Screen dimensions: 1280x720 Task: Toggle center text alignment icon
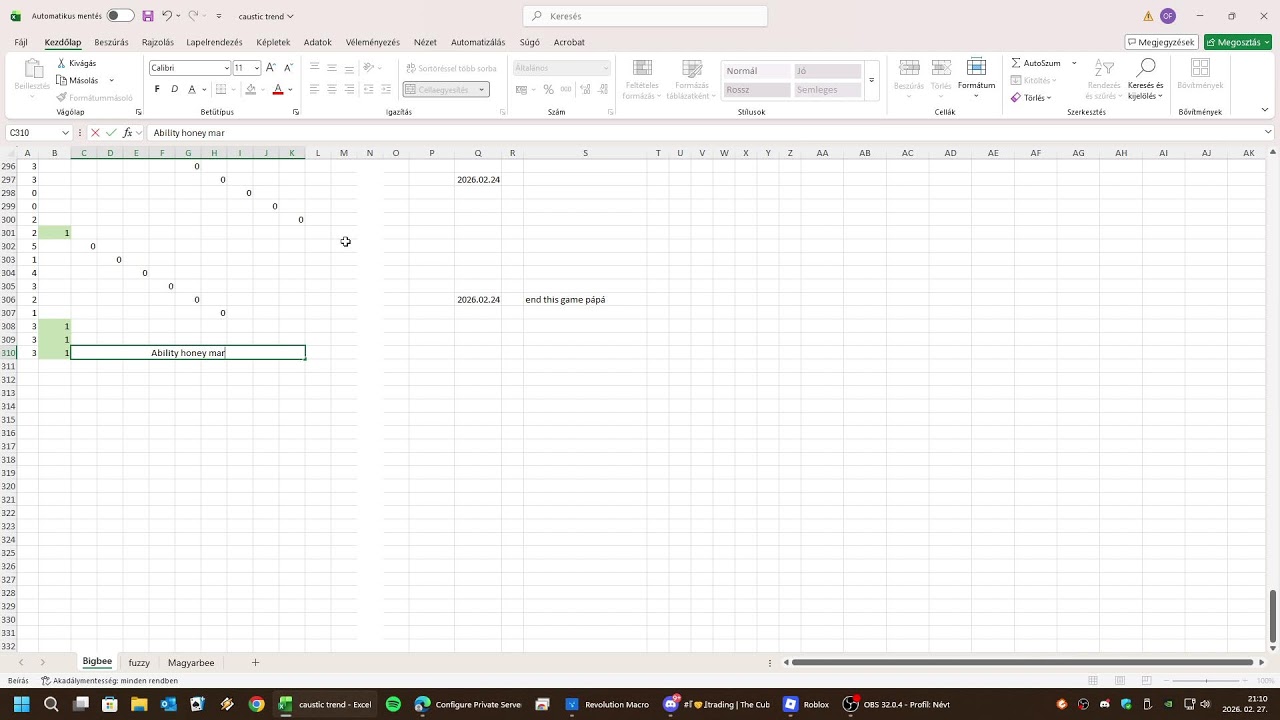[x=331, y=89]
